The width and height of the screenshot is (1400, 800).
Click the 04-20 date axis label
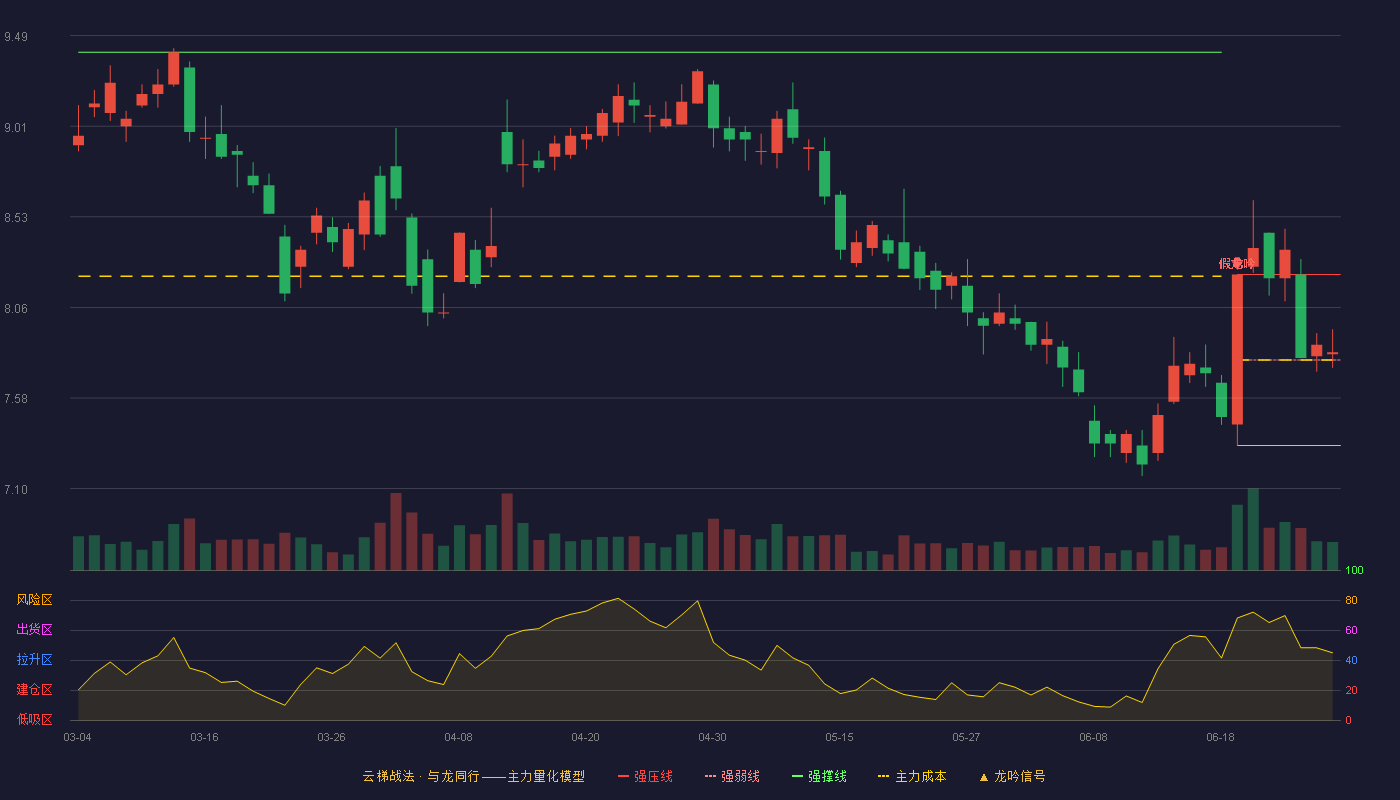[585, 737]
